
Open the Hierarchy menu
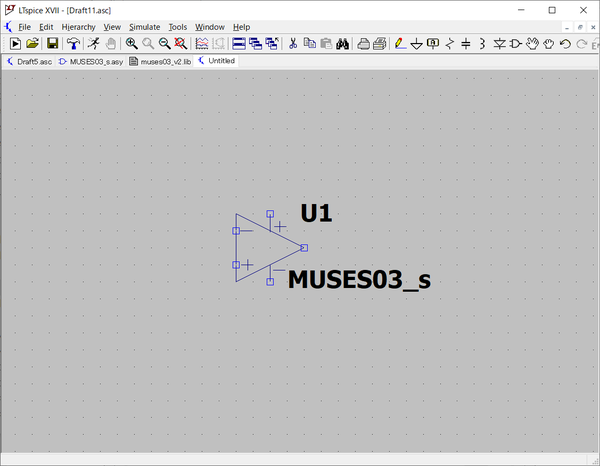pyautogui.click(x=78, y=27)
